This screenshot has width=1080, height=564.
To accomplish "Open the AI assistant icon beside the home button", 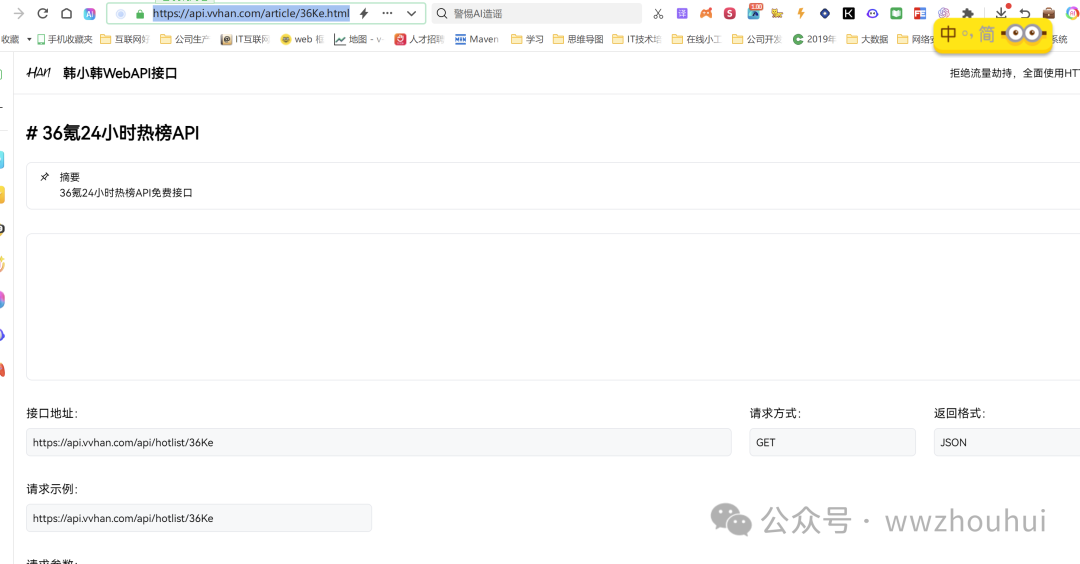I will tap(90, 14).
